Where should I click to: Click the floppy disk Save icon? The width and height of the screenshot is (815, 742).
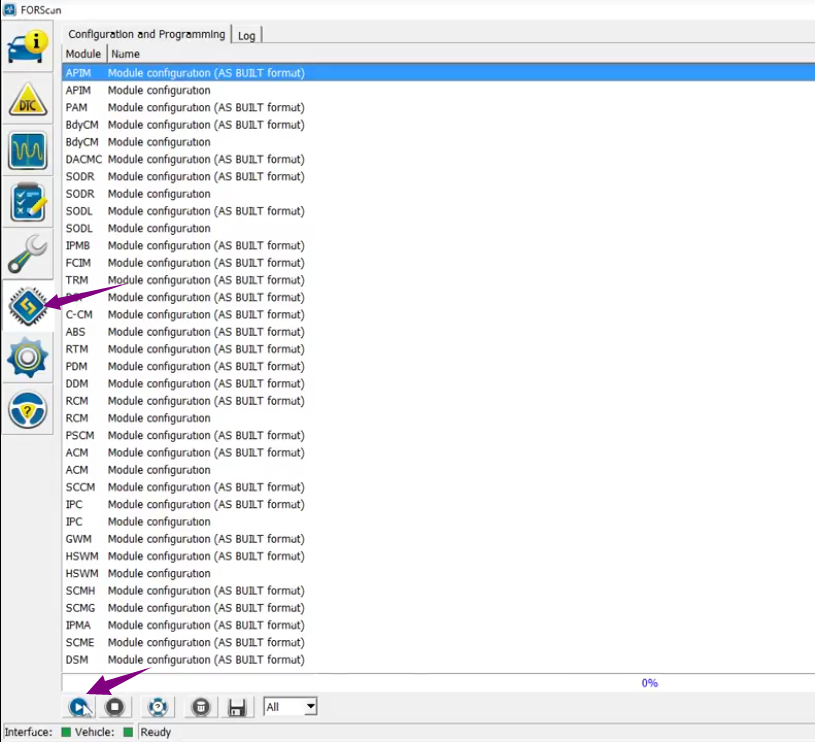(237, 708)
